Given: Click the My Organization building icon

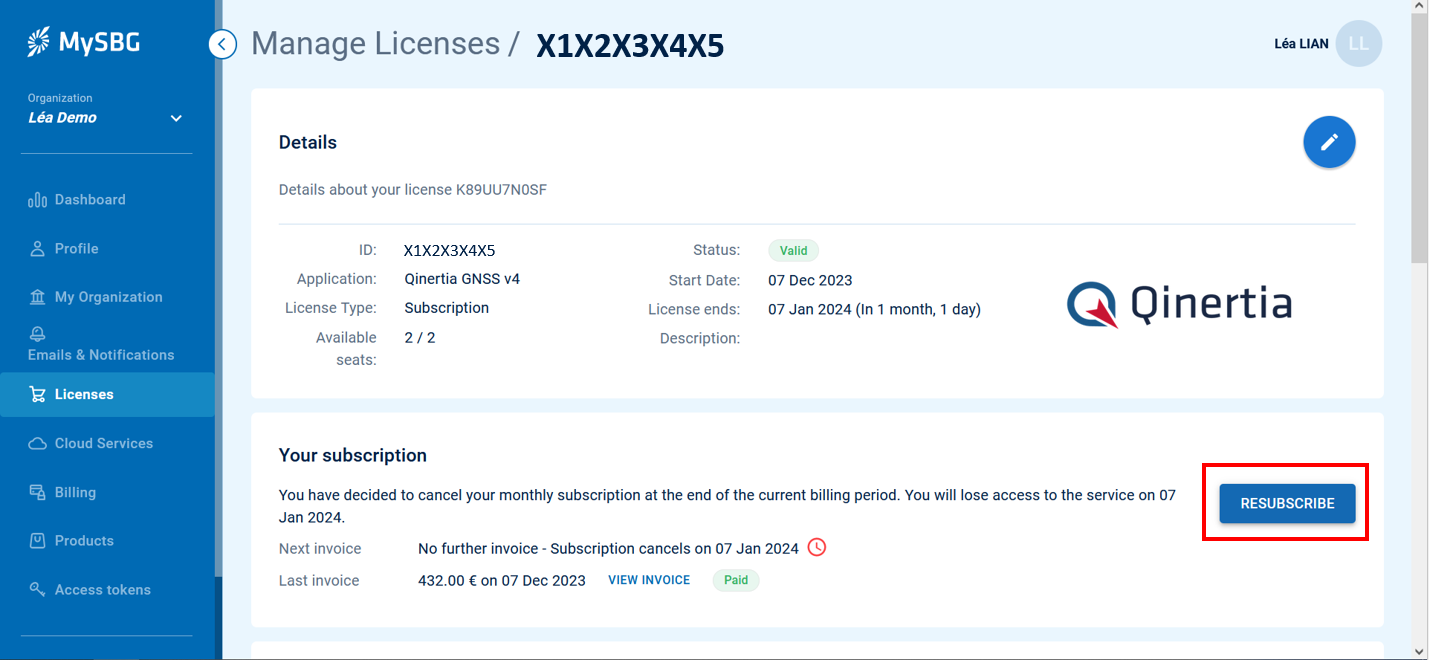Looking at the screenshot, I should pyautogui.click(x=38, y=297).
